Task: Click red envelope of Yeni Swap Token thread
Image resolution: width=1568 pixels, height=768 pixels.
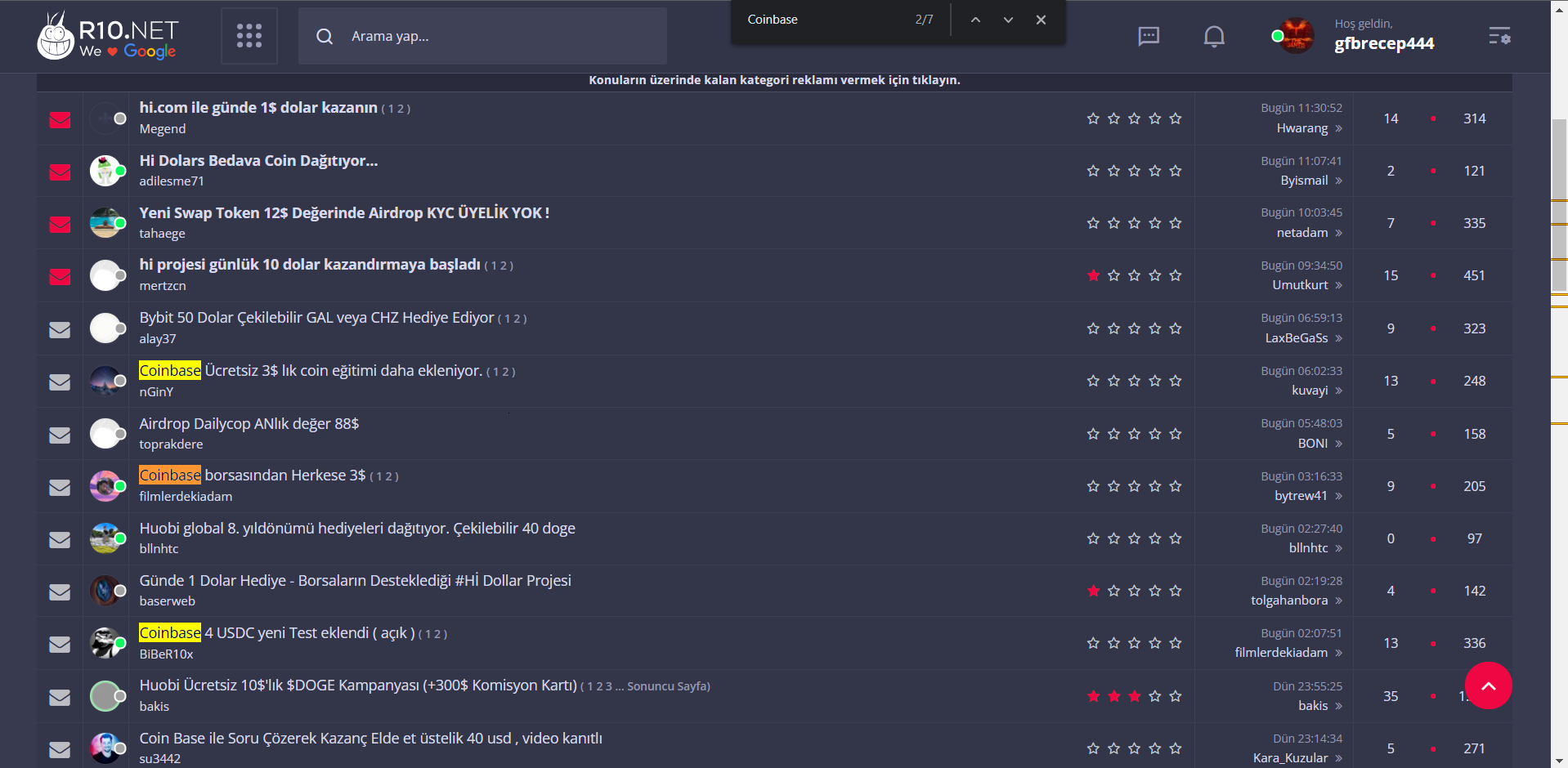Action: [x=60, y=225]
